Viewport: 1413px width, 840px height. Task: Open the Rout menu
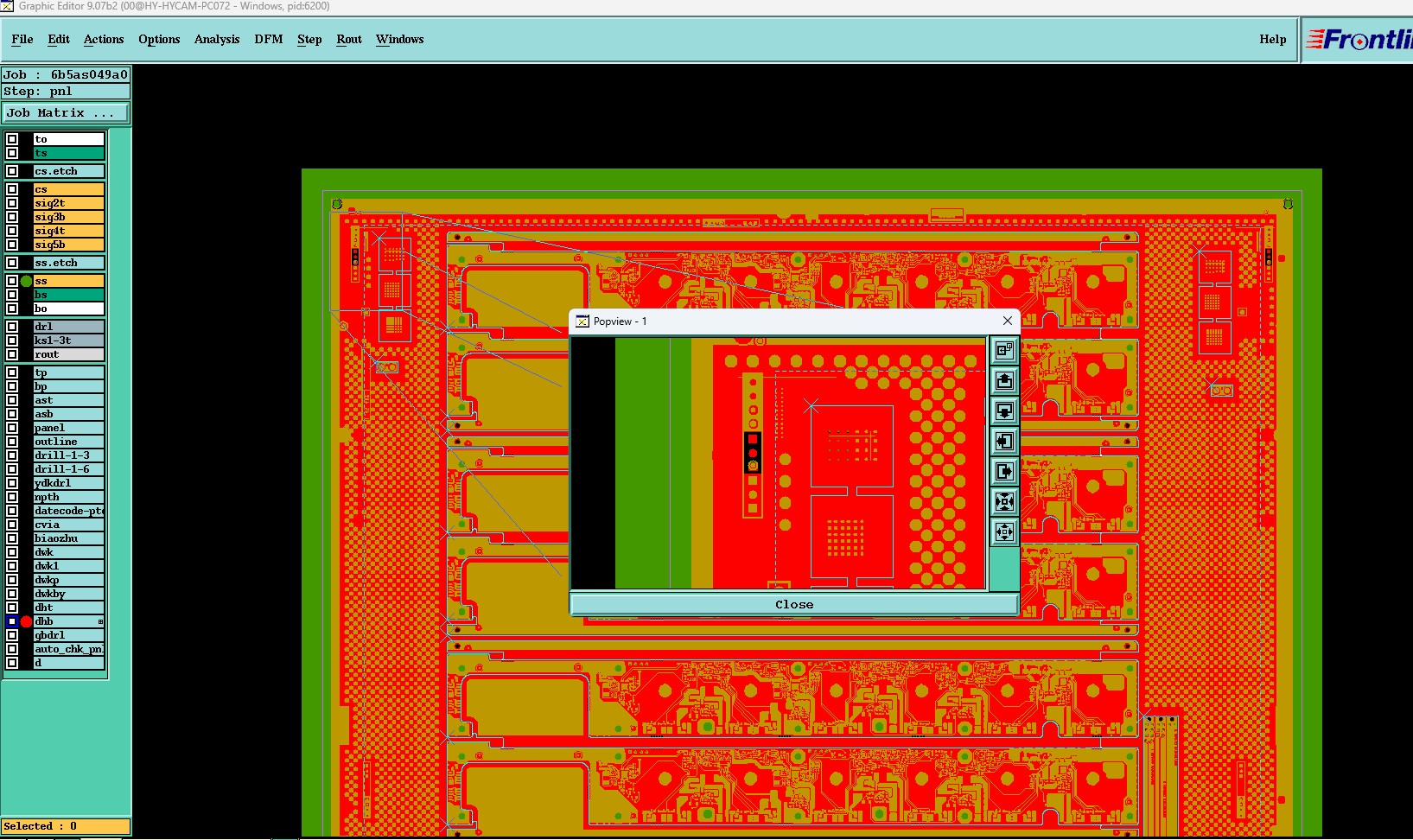(349, 40)
